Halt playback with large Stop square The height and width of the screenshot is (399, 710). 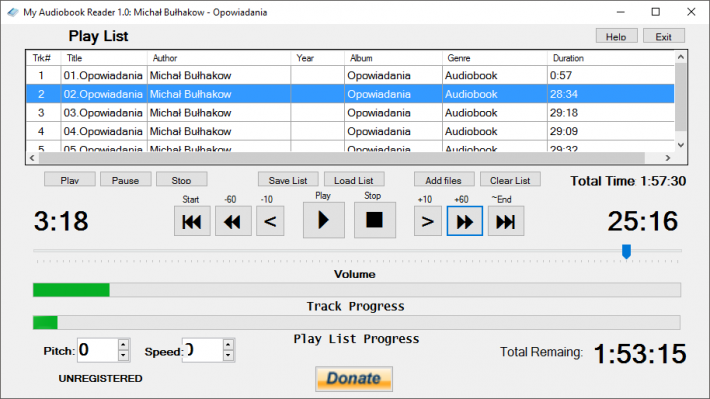[x=374, y=221]
